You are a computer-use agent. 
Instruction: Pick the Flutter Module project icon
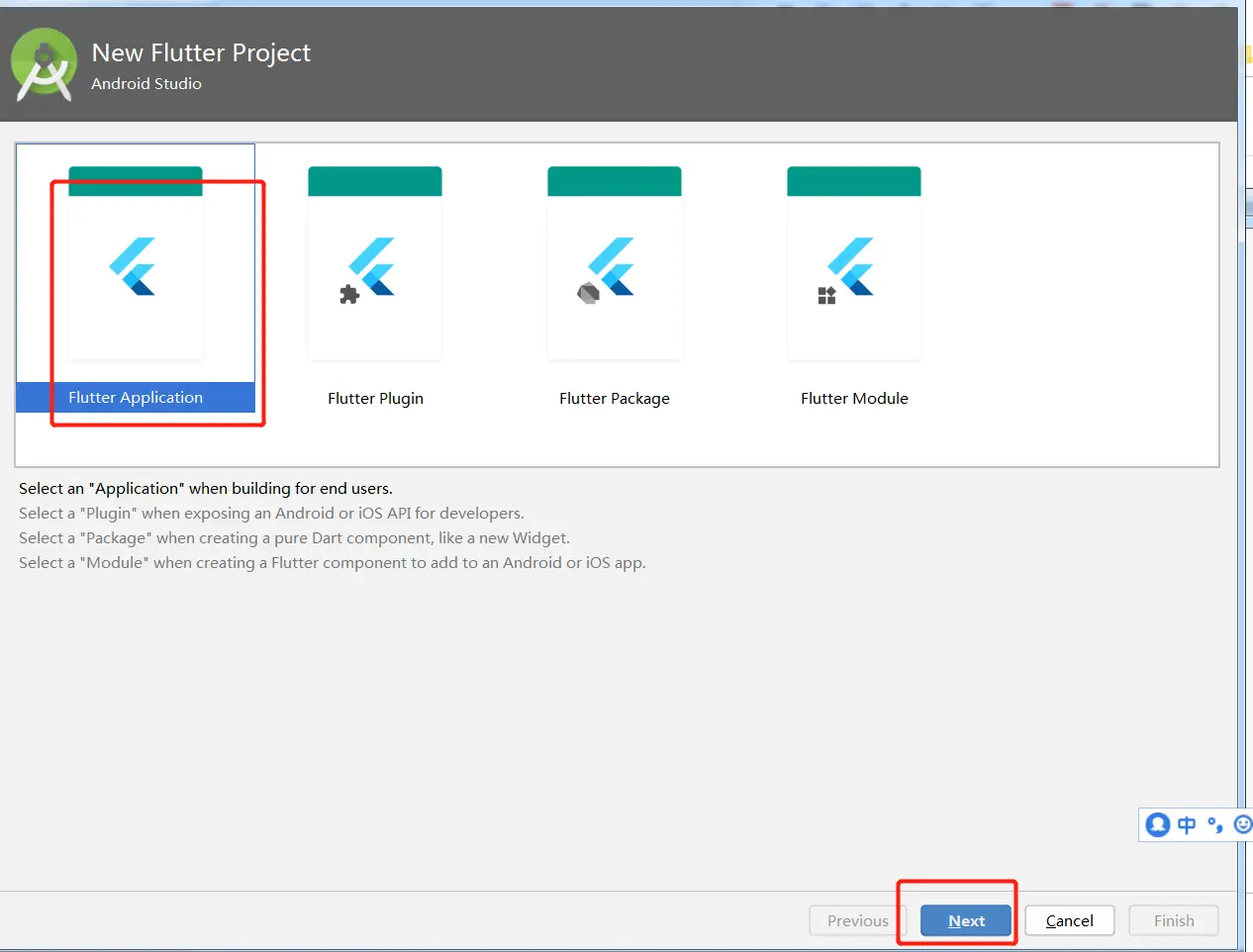tap(854, 263)
